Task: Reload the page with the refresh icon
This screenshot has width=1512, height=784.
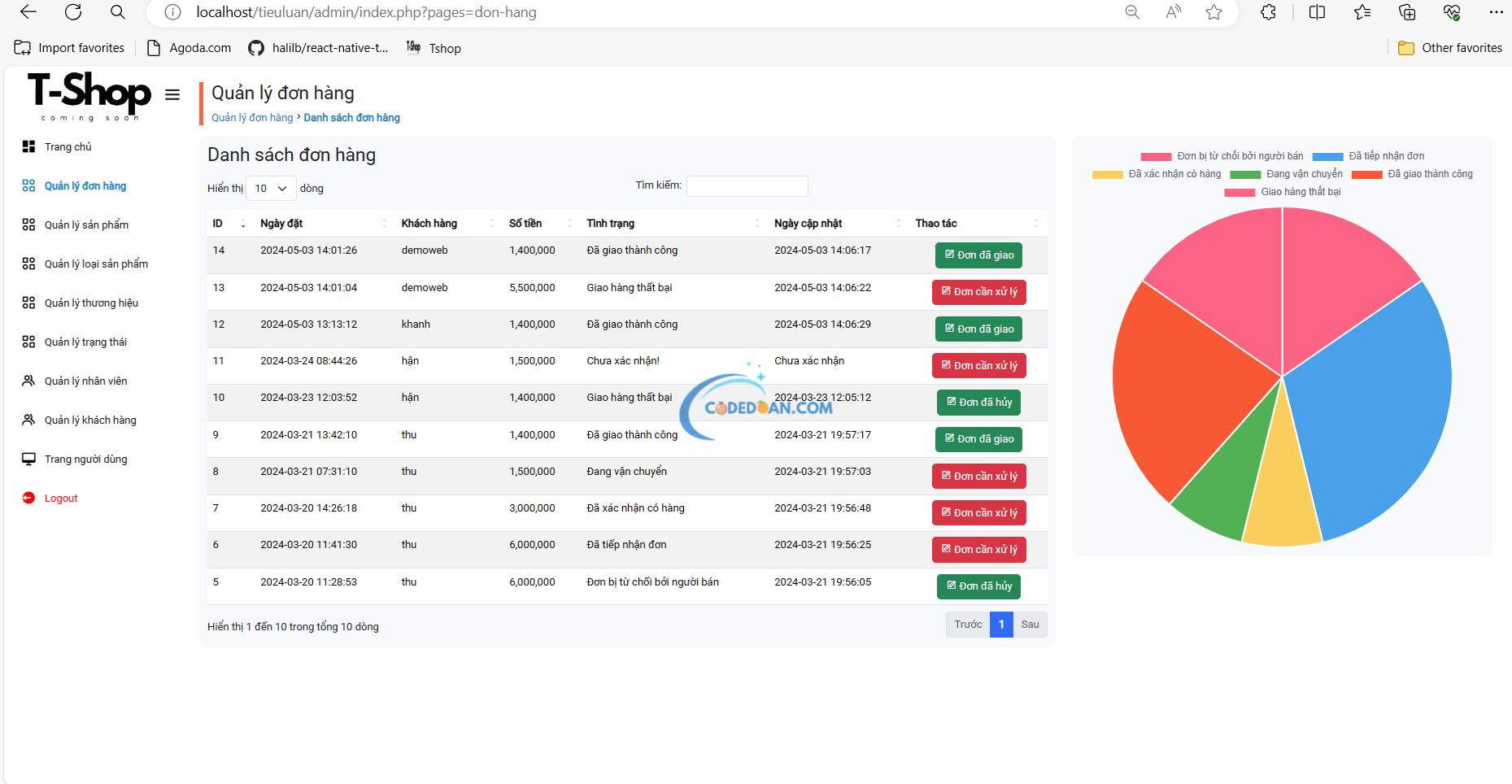Action: pyautogui.click(x=73, y=12)
